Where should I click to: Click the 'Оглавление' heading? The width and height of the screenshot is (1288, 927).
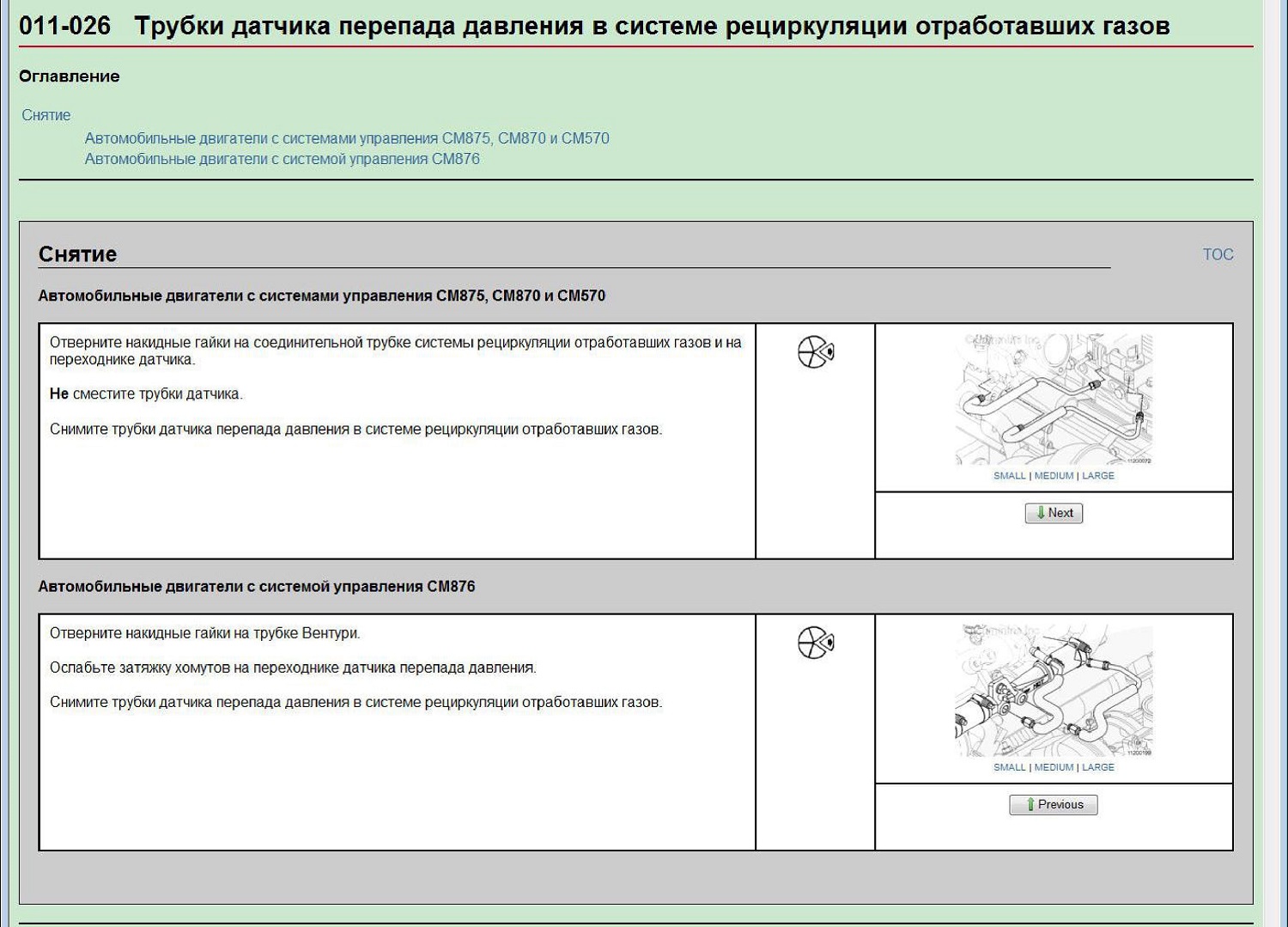[x=70, y=76]
